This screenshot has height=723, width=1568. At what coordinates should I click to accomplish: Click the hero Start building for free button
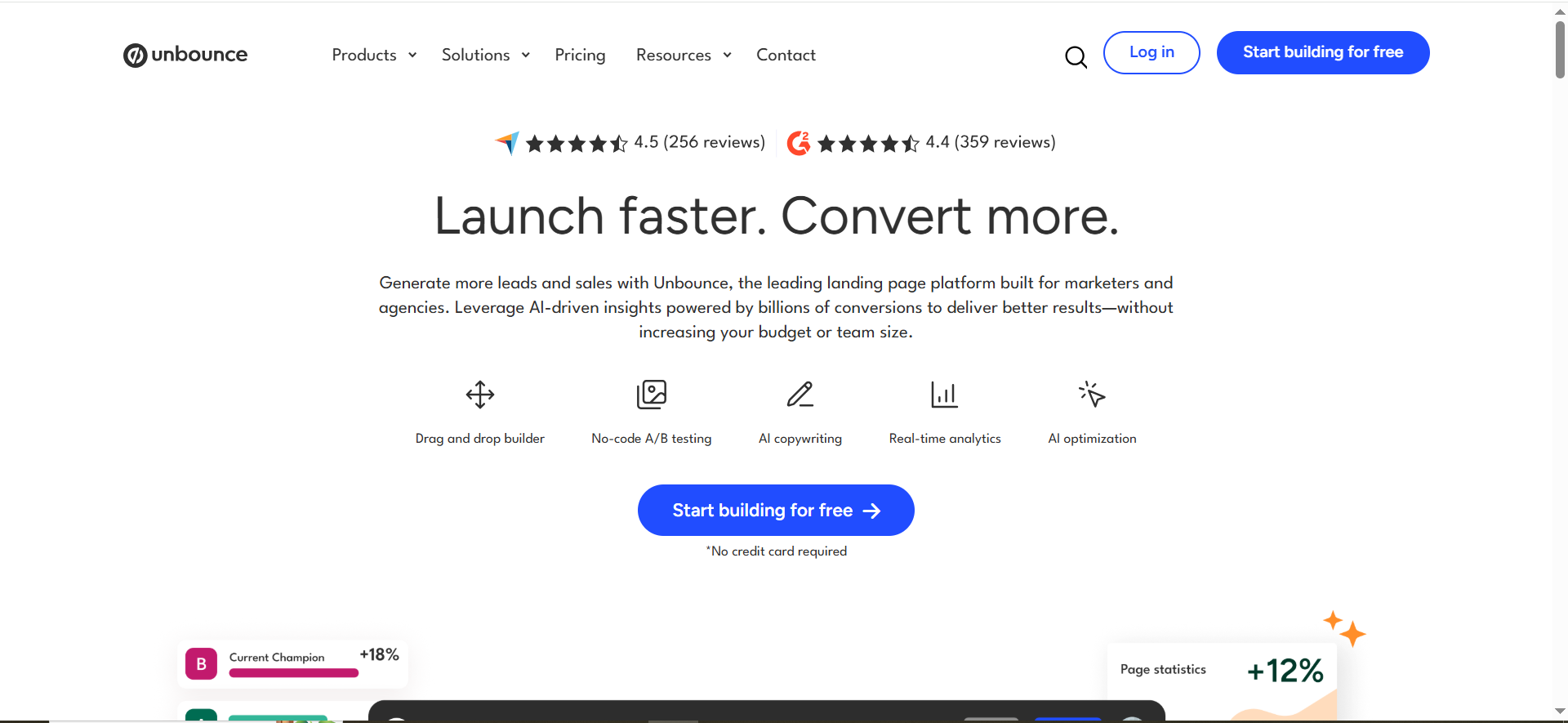pos(776,511)
